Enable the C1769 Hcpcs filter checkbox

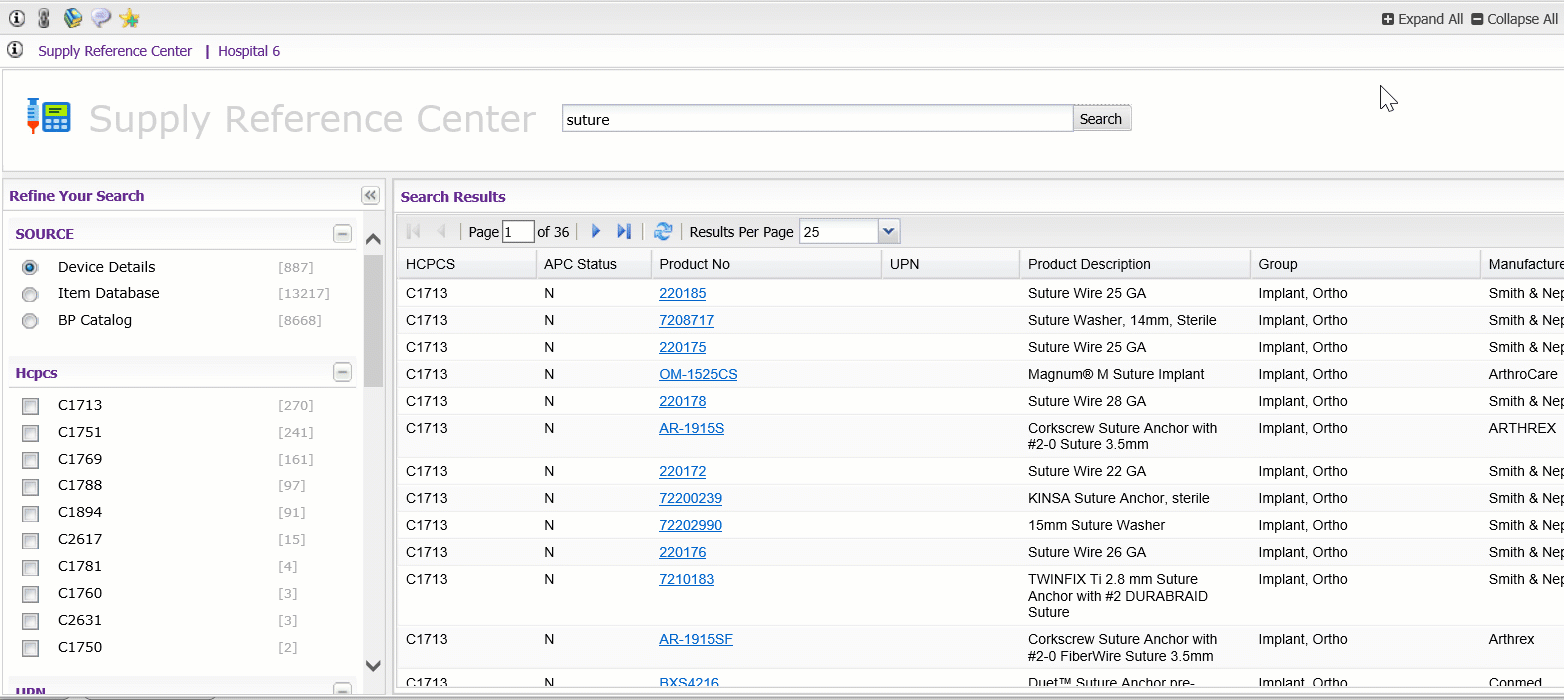[x=31, y=460]
